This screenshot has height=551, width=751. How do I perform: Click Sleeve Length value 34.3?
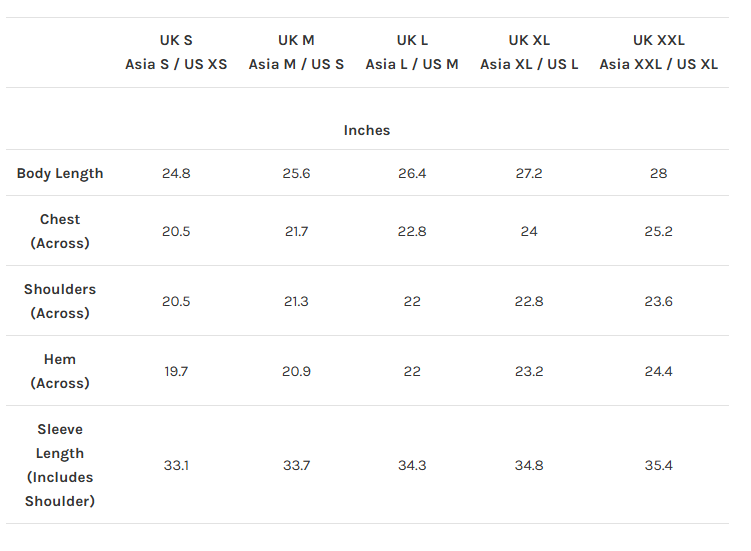[x=412, y=465]
